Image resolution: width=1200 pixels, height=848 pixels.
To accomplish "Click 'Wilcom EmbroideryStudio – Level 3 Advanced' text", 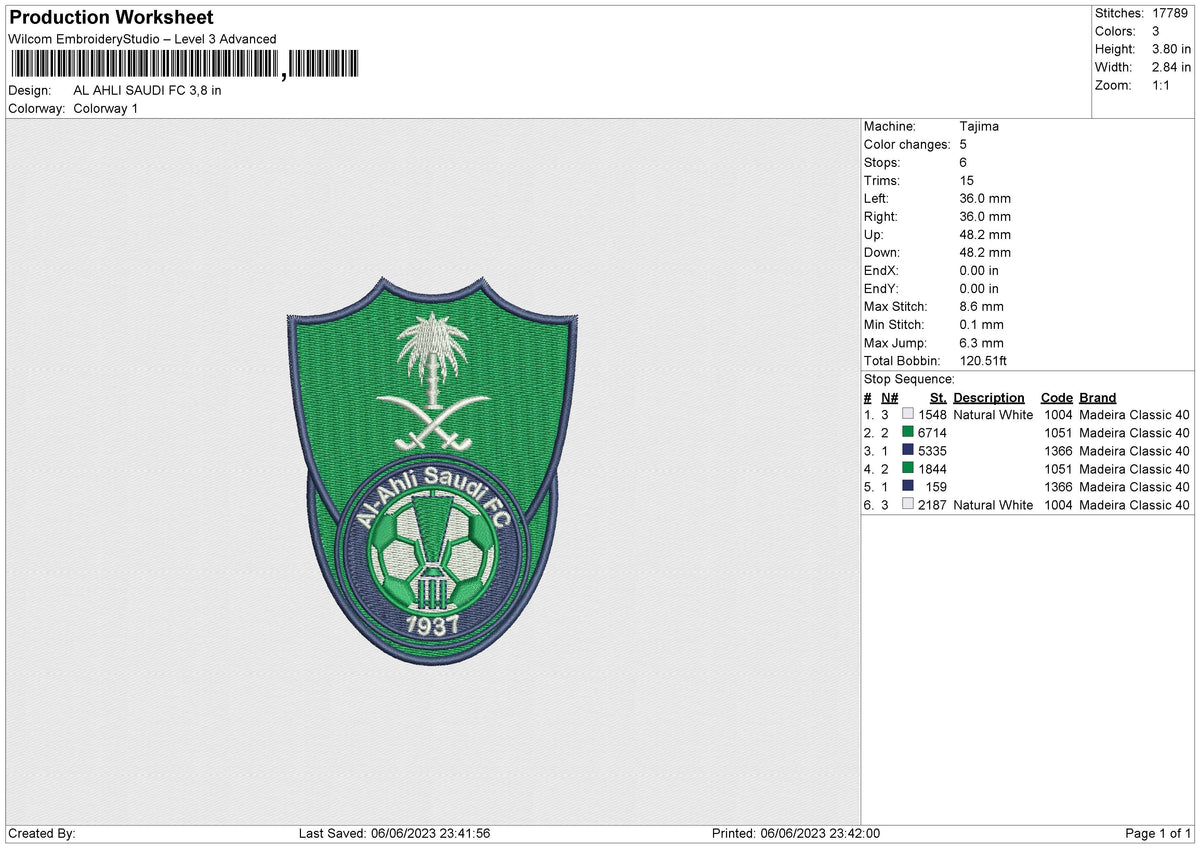I will tap(142, 39).
